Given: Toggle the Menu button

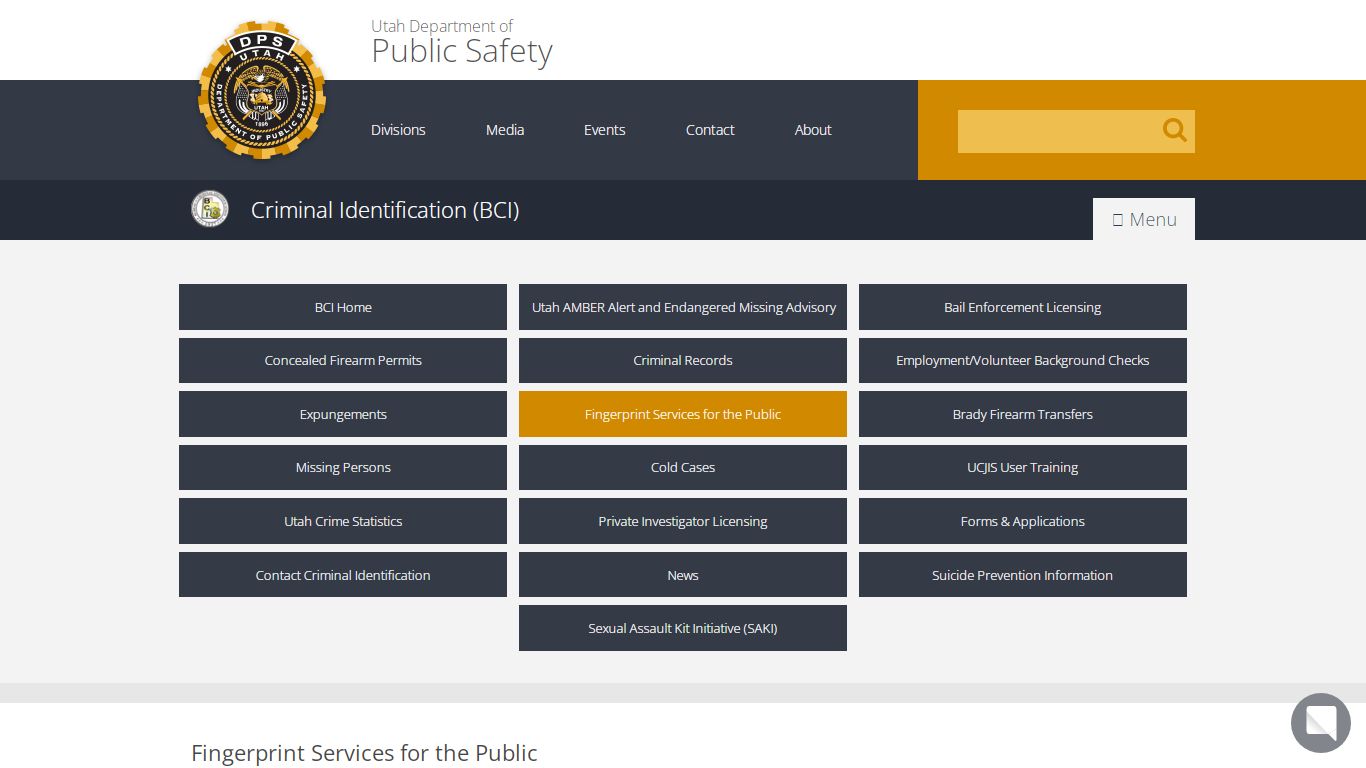Looking at the screenshot, I should pyautogui.click(x=1144, y=219).
